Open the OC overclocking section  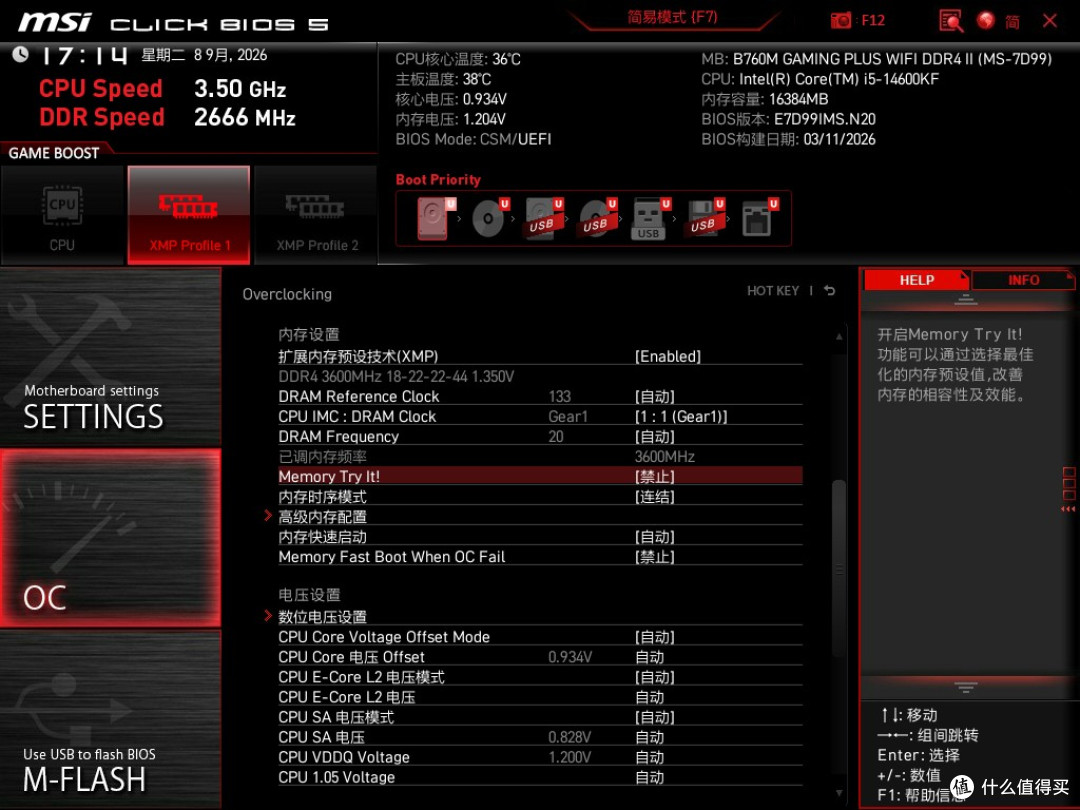pos(110,538)
